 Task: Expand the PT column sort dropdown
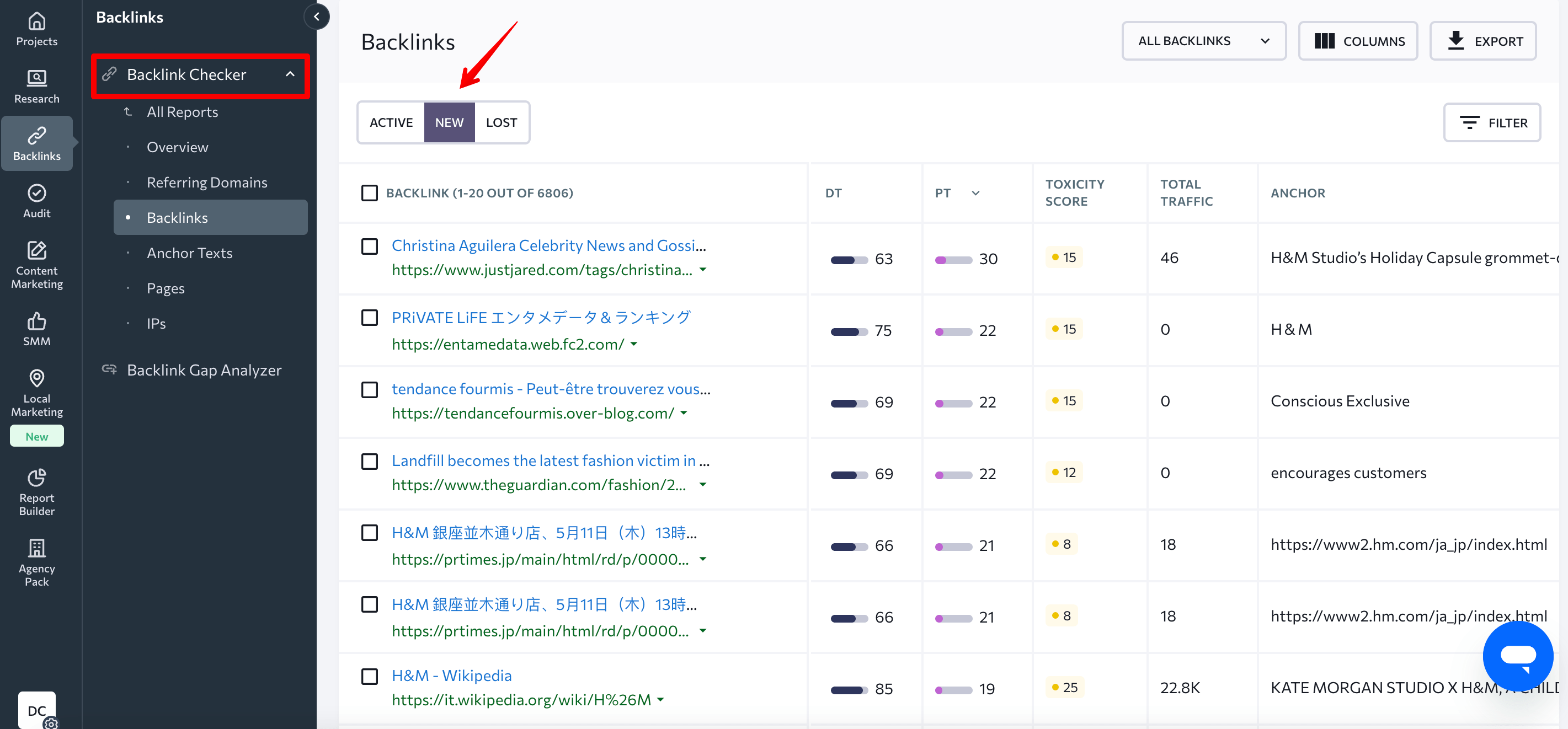coord(976,193)
